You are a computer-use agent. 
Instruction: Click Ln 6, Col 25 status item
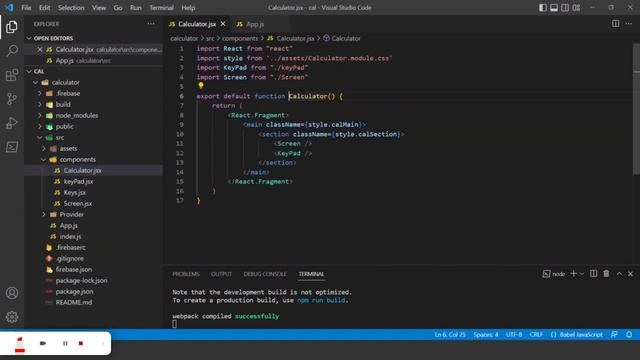(x=450, y=334)
